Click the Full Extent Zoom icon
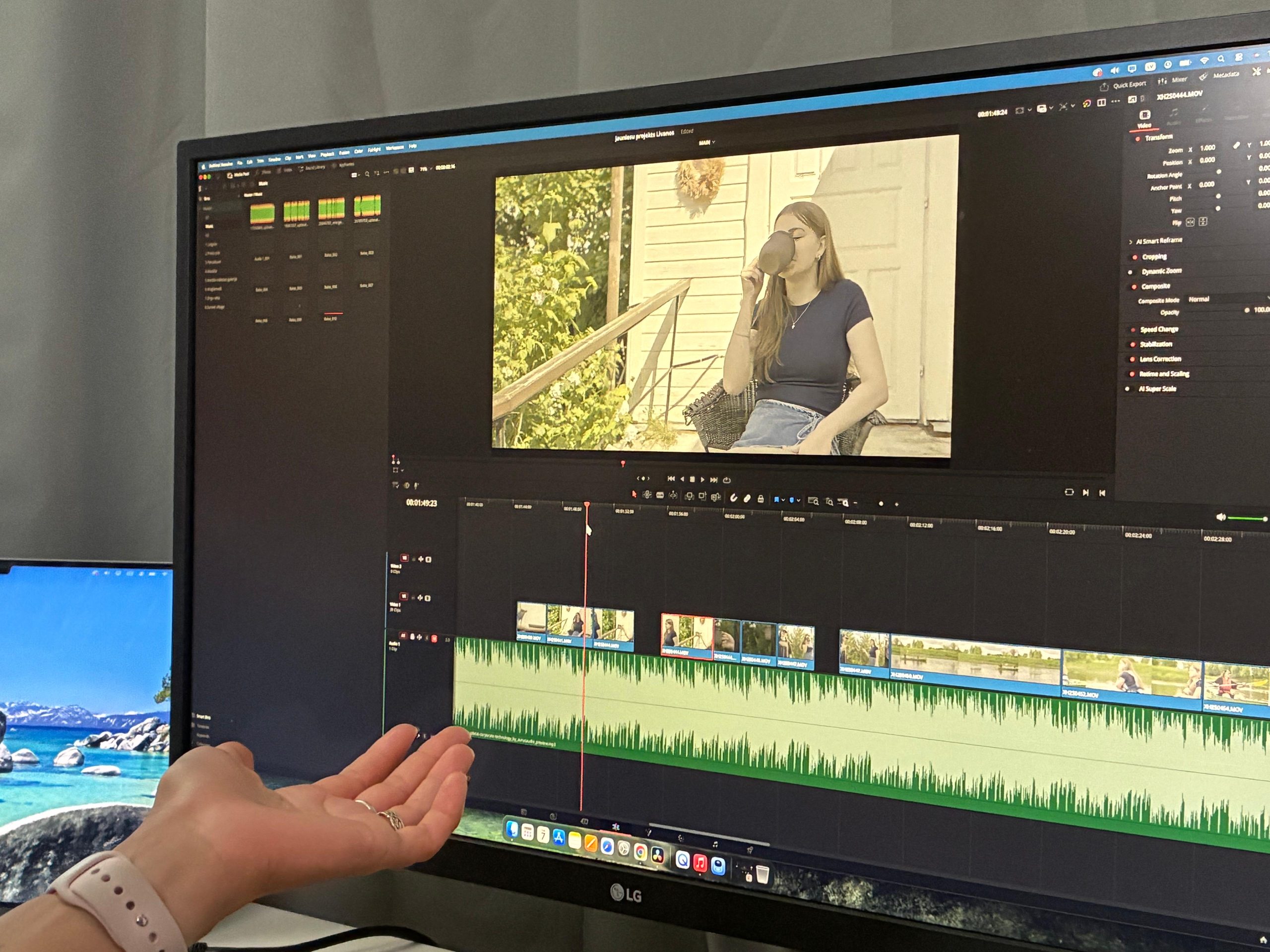The image size is (1270, 952). pyautogui.click(x=814, y=501)
